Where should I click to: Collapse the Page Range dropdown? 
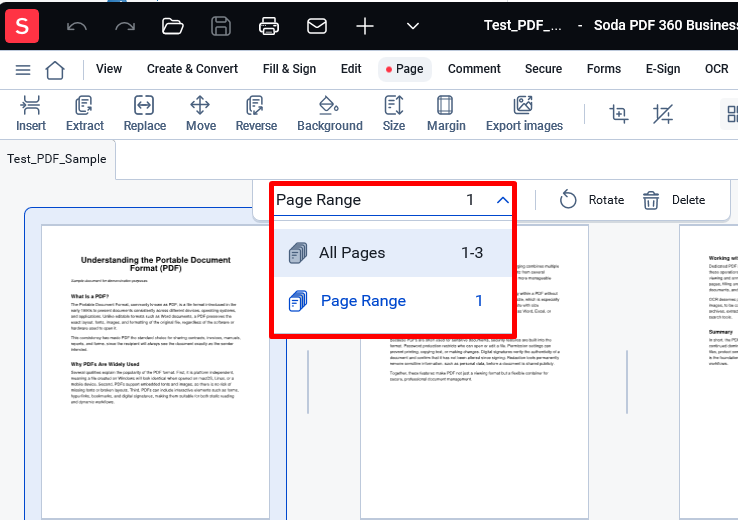coord(502,200)
